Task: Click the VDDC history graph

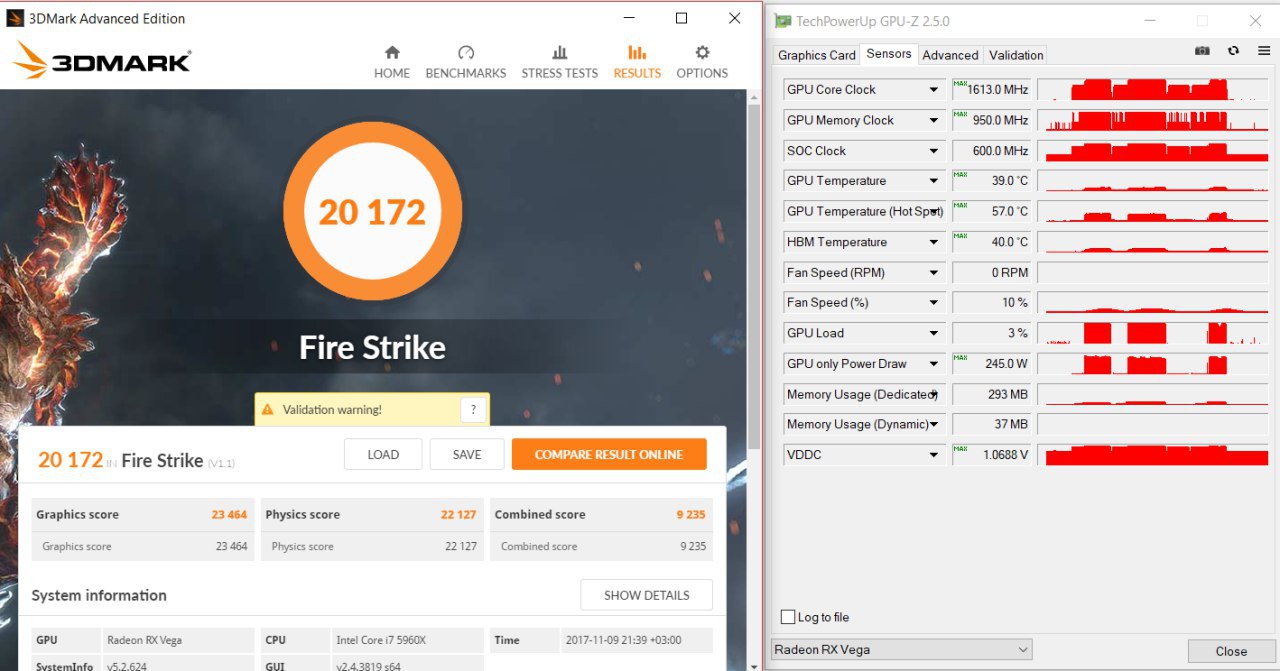Action: coord(1154,455)
